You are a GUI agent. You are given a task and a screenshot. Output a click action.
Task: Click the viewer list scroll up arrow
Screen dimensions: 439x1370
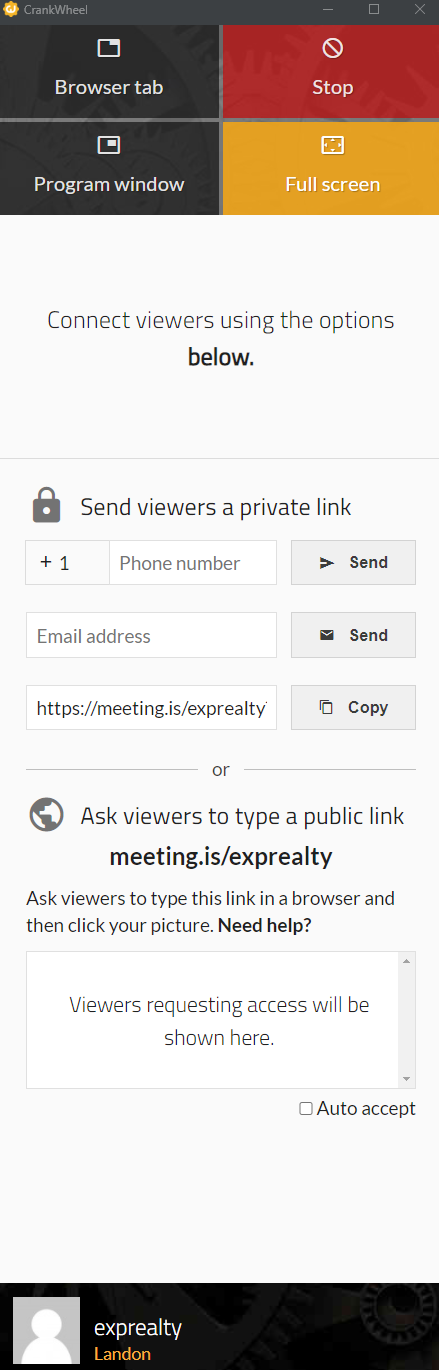(406, 962)
